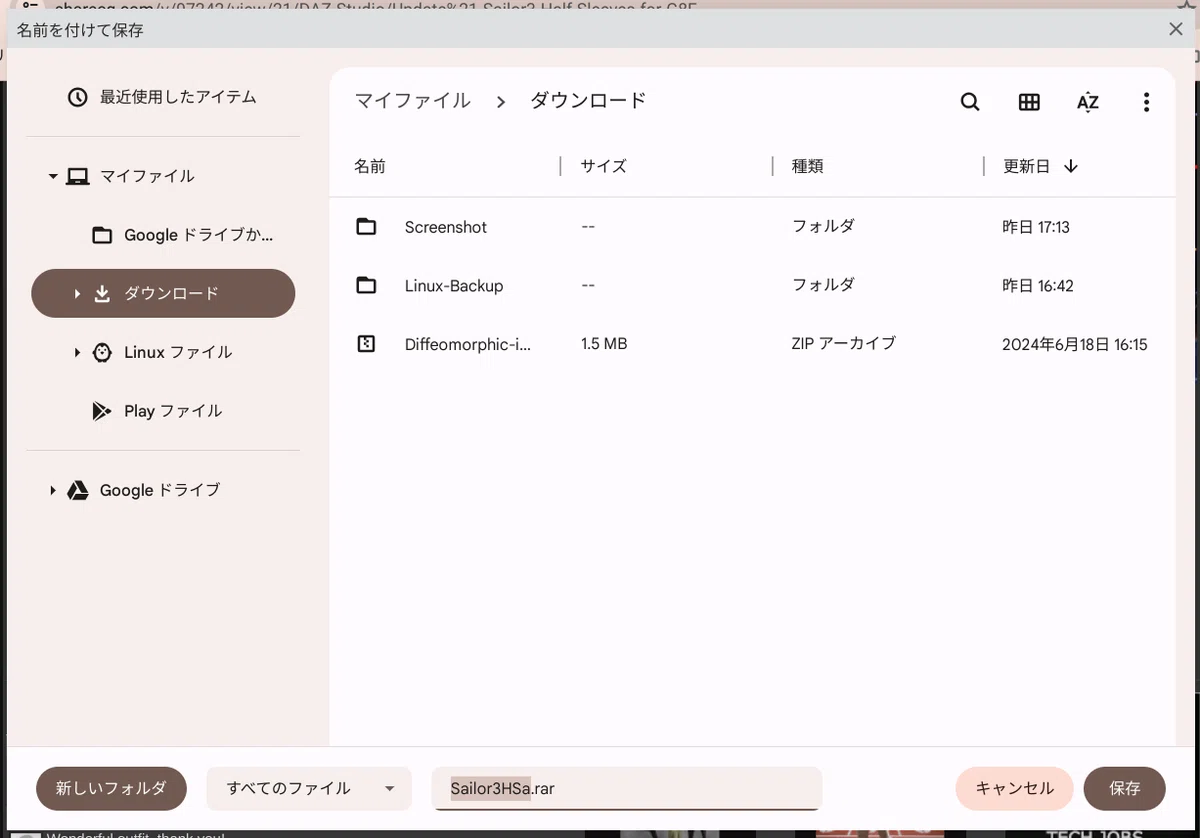
Task: Select the Linux-Backup folder name
Action: pos(454,285)
